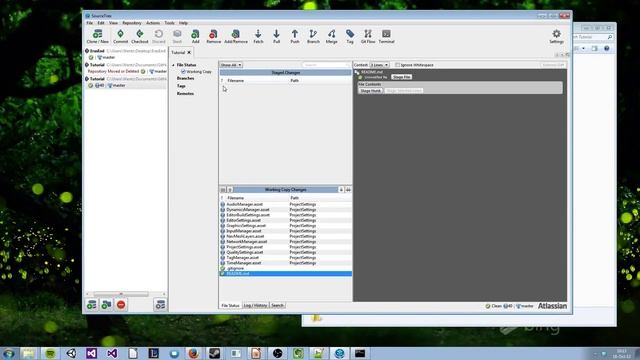640x360 pixels.
Task: Click the Push toolbar icon
Action: pos(295,36)
